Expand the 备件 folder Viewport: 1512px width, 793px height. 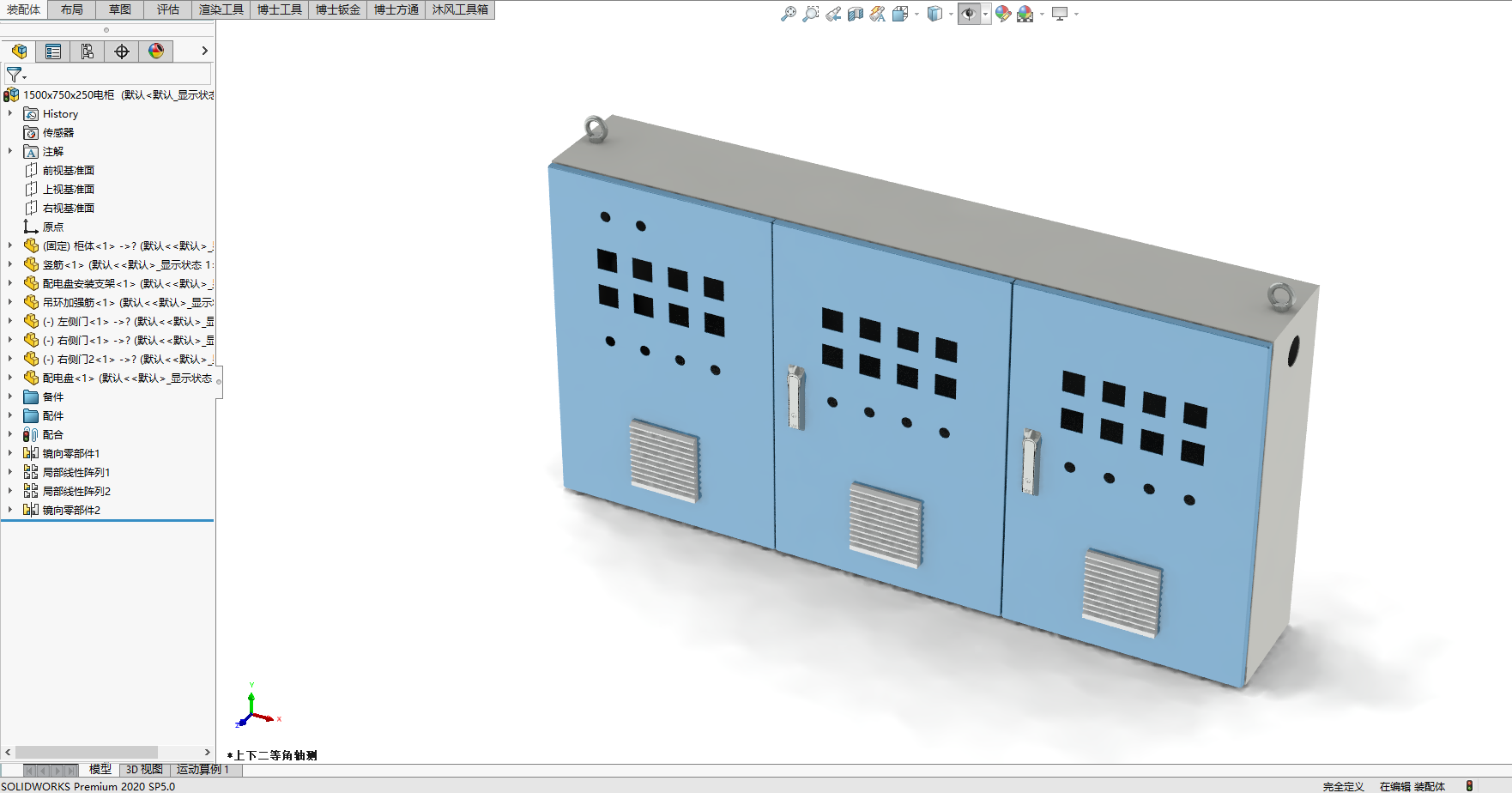10,396
